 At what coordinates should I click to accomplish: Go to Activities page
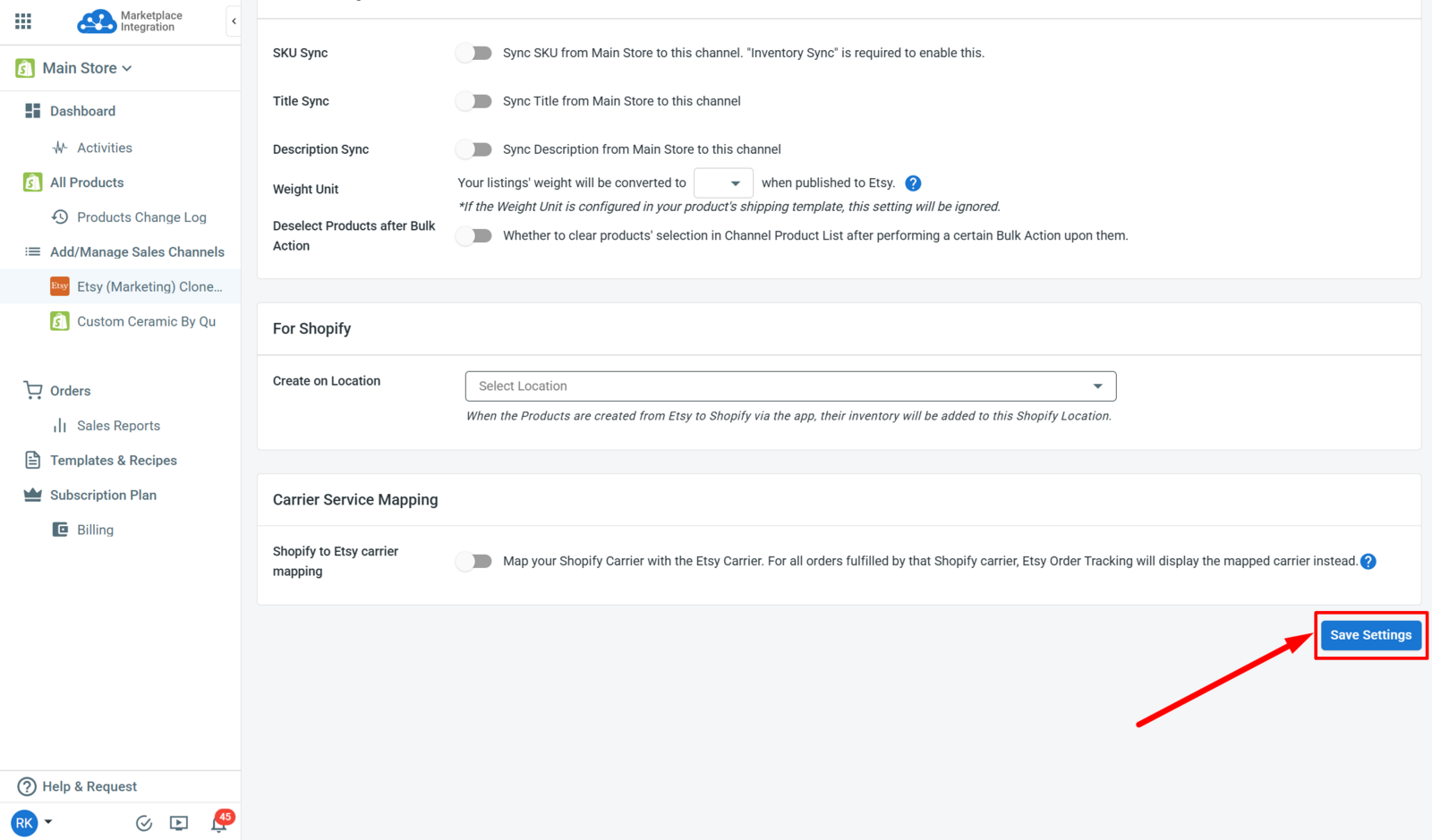[105, 148]
